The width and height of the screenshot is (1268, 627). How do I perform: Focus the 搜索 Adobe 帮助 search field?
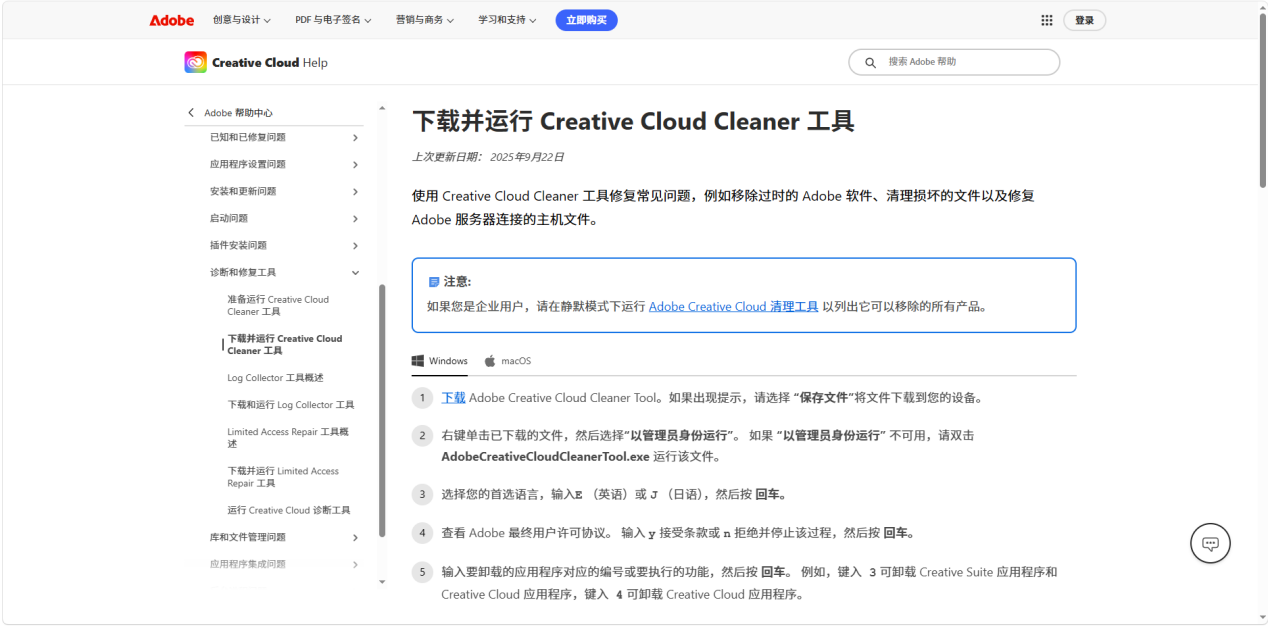[954, 62]
